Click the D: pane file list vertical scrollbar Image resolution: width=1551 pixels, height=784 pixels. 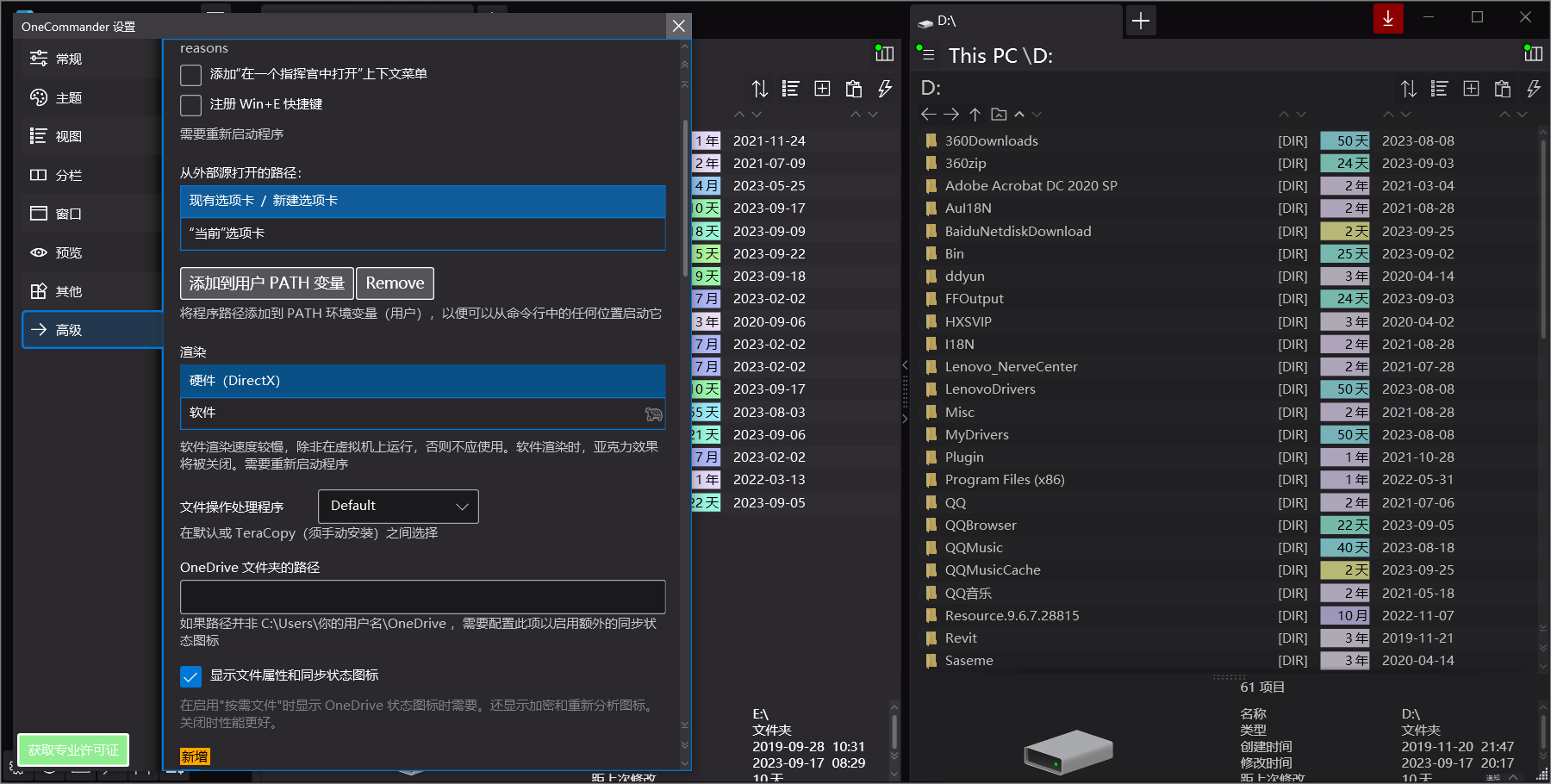[x=1543, y=237]
